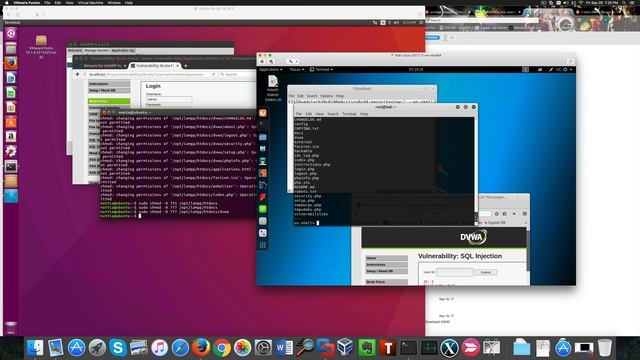The width and height of the screenshot is (640, 360).
Task: Open Metasploit M icon in Kali dock
Action: (x=263, y=149)
